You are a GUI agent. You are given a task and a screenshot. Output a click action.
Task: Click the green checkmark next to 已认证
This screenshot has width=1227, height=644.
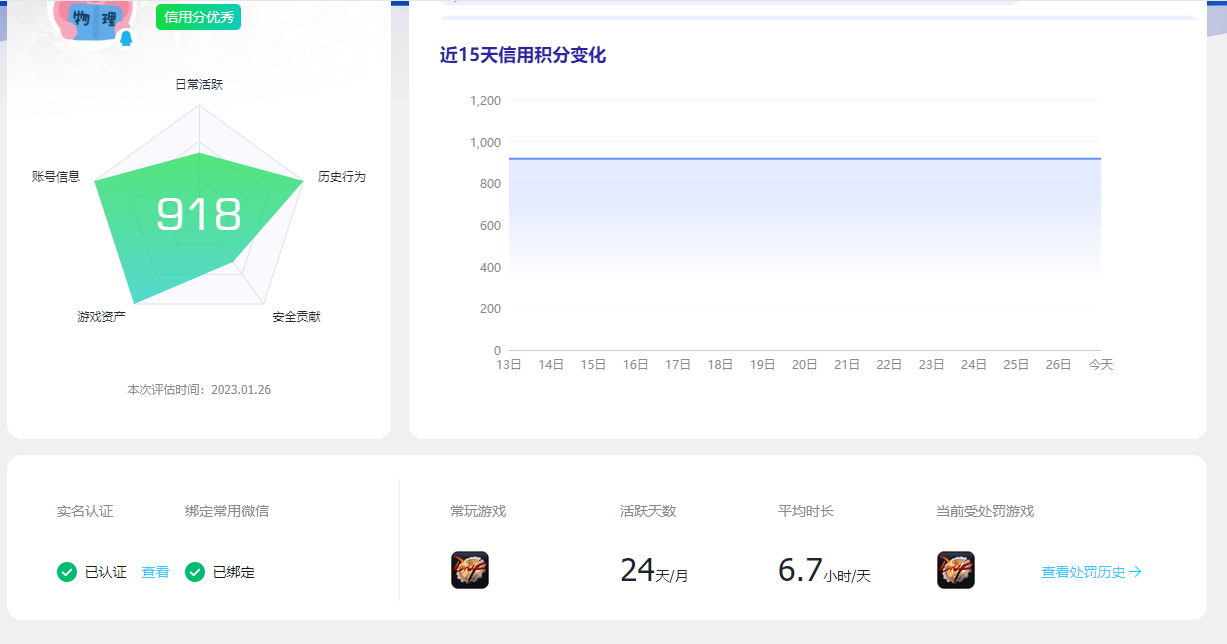click(x=67, y=572)
